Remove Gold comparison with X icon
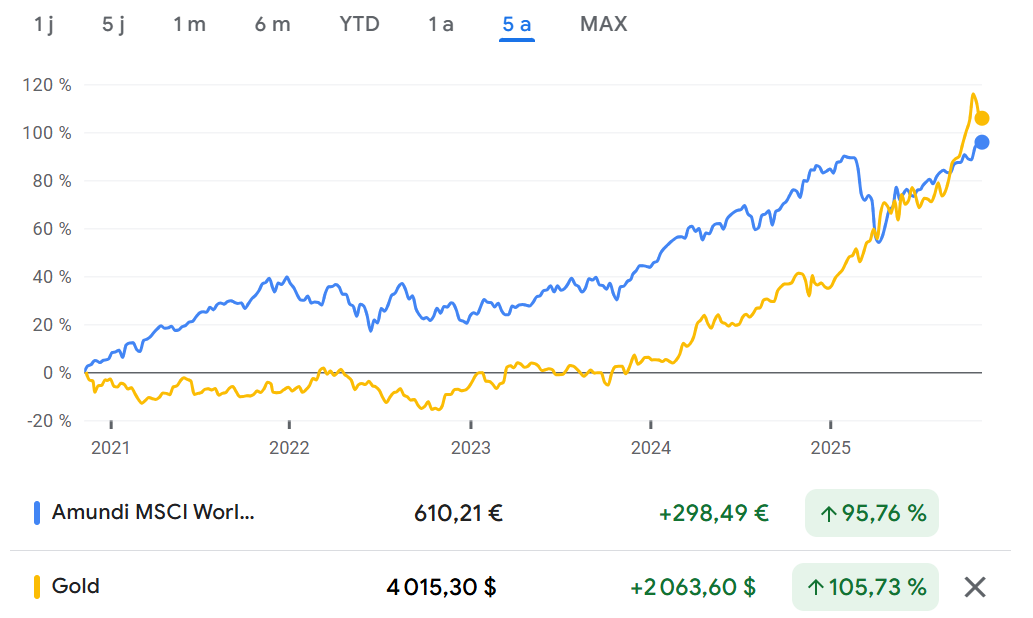 pyautogui.click(x=975, y=587)
